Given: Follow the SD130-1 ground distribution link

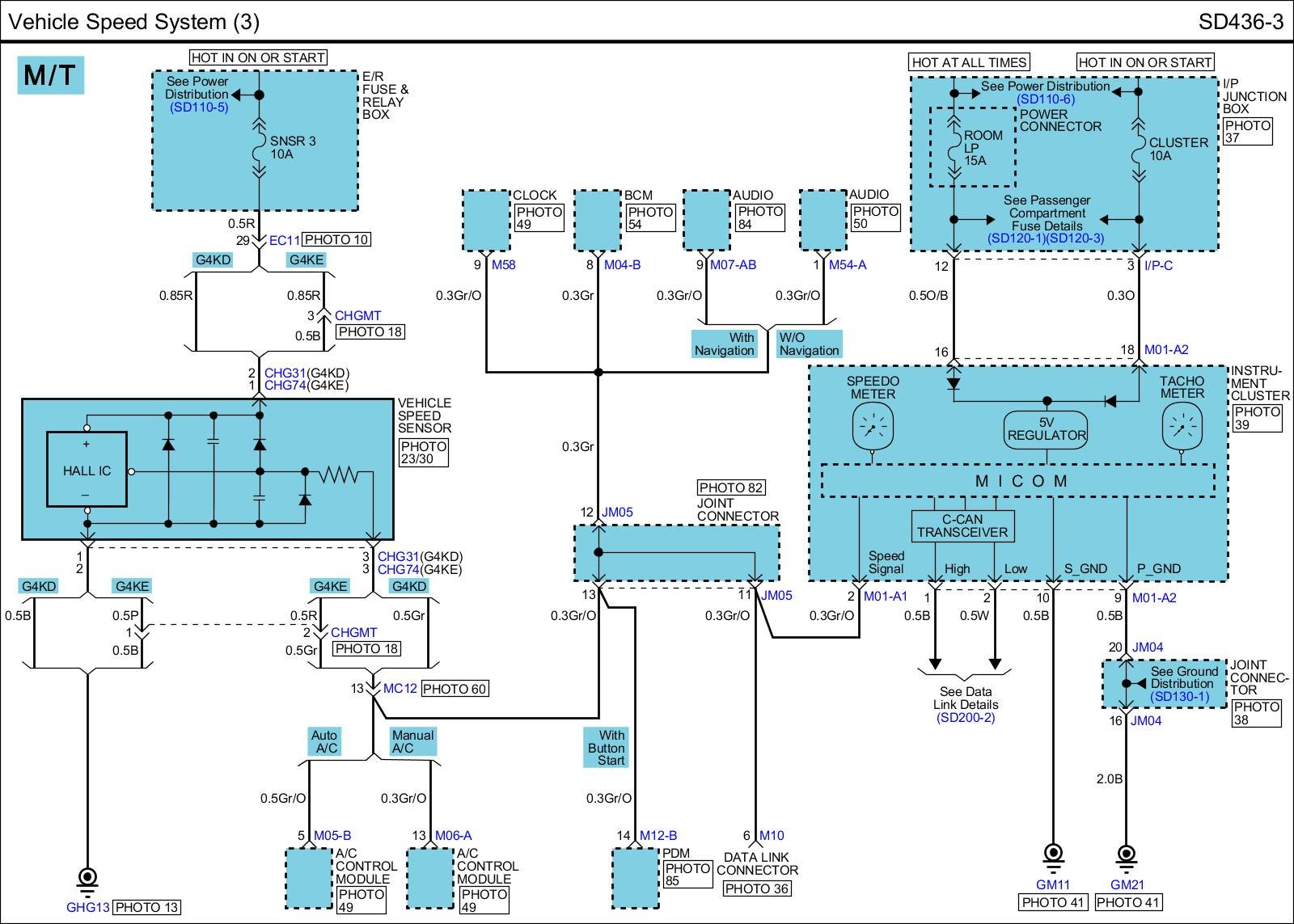Looking at the screenshot, I should pos(1180,697).
